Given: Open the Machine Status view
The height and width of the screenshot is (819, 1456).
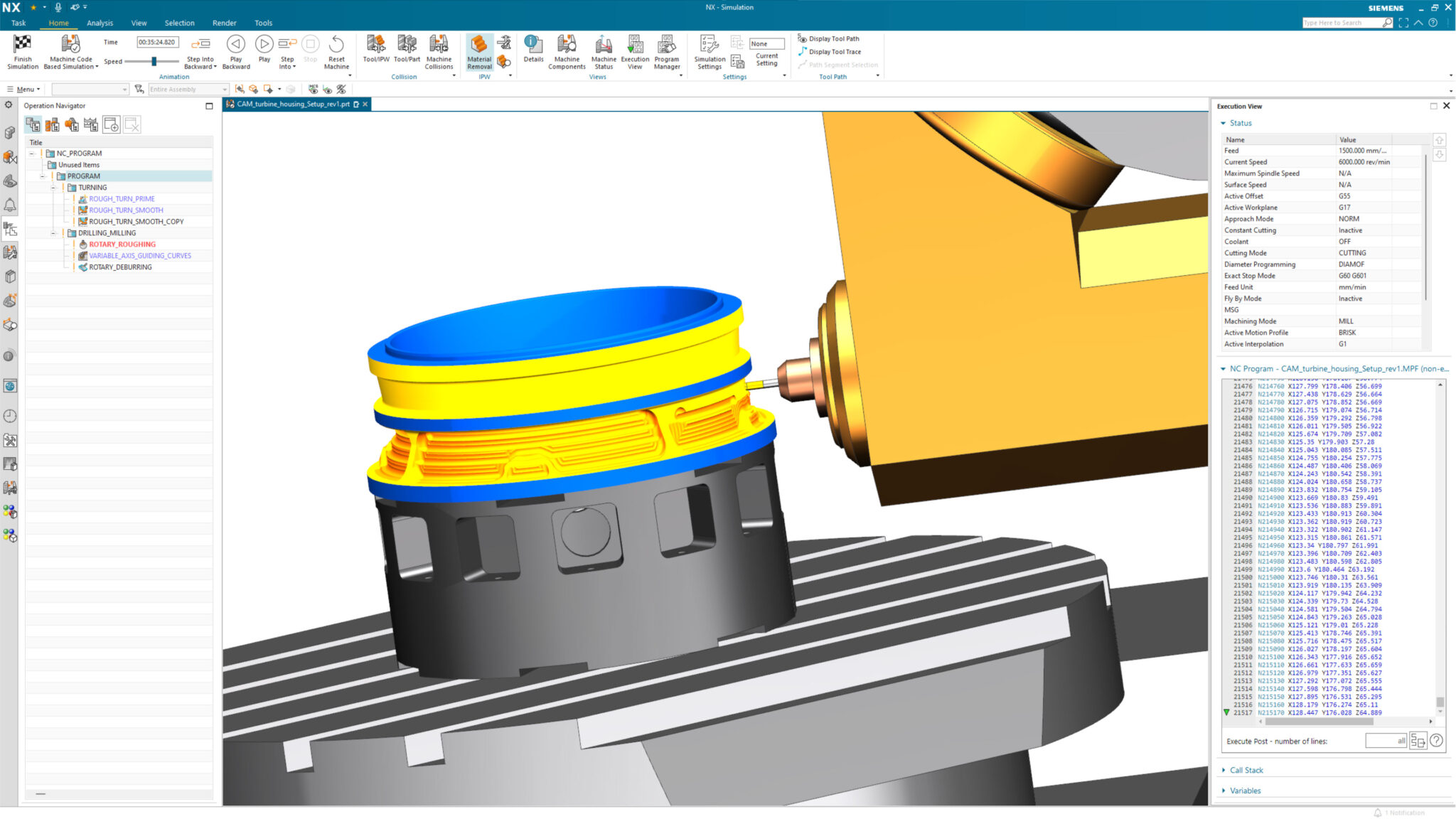Looking at the screenshot, I should coord(604,48).
